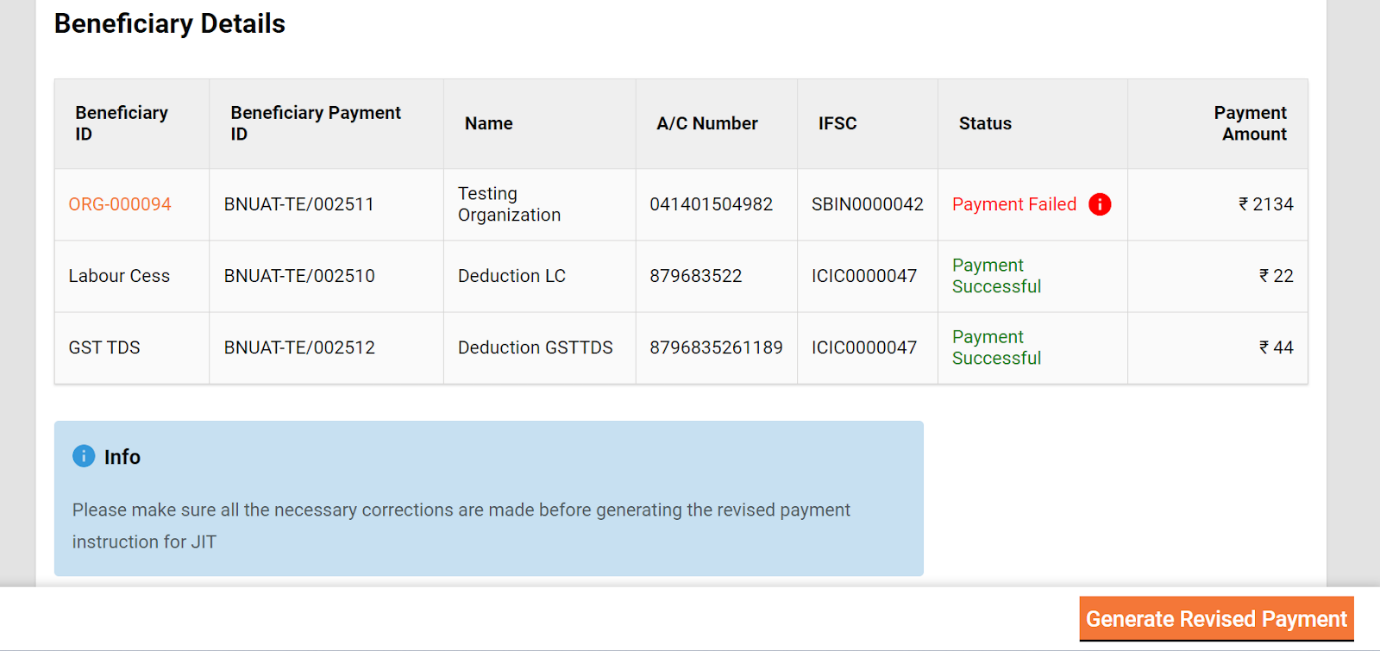Click the red error icon beside Payment Failed
Image resolution: width=1380 pixels, height=651 pixels.
tap(1099, 204)
